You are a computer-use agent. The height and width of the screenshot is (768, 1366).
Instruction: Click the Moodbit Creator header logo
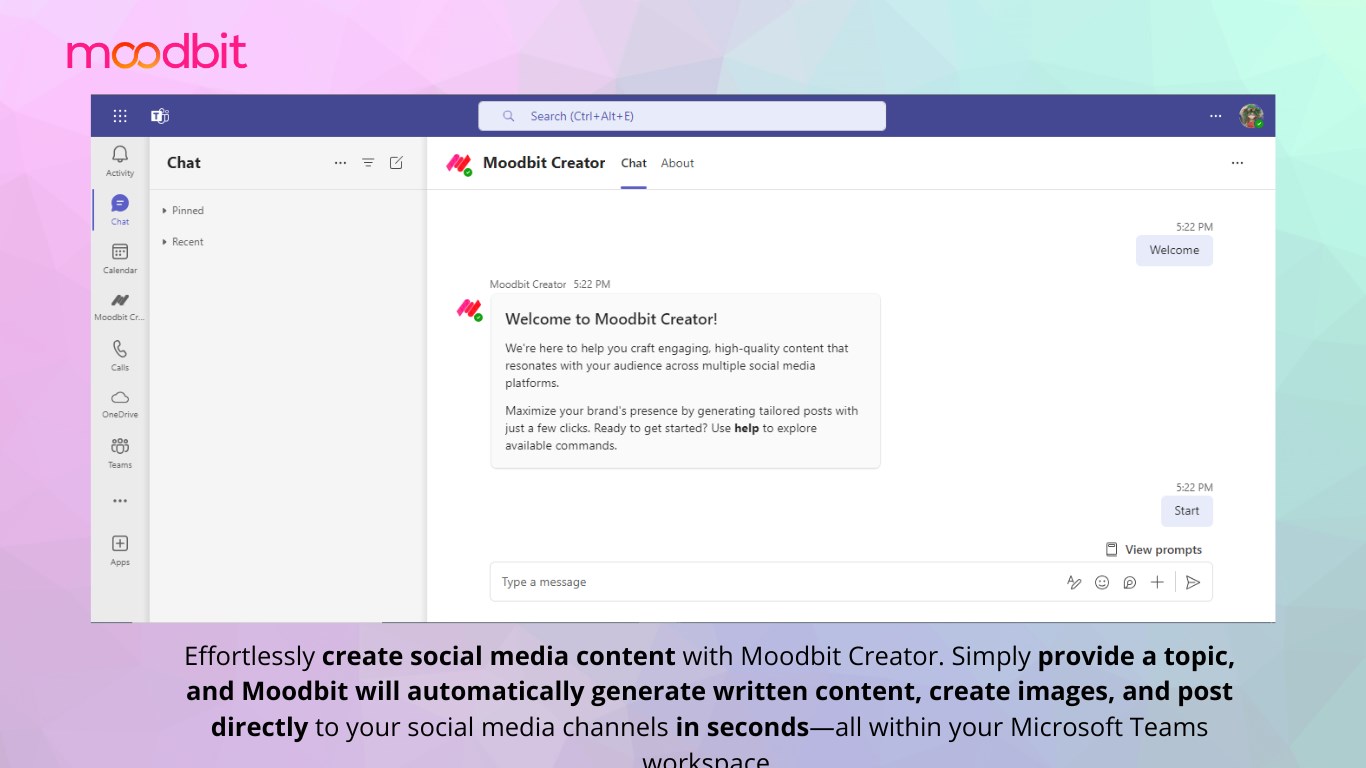point(459,164)
